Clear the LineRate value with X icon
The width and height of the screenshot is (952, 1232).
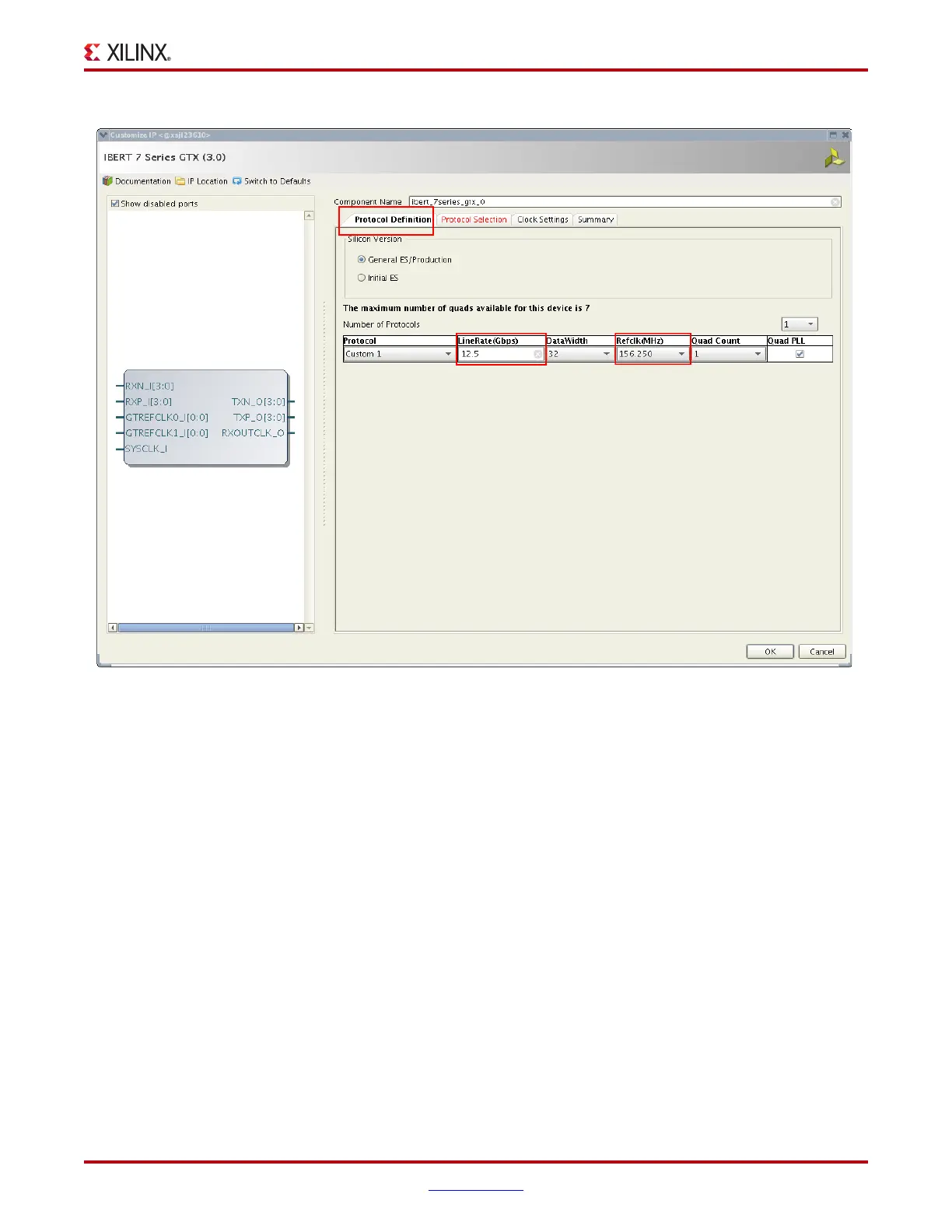click(x=537, y=354)
